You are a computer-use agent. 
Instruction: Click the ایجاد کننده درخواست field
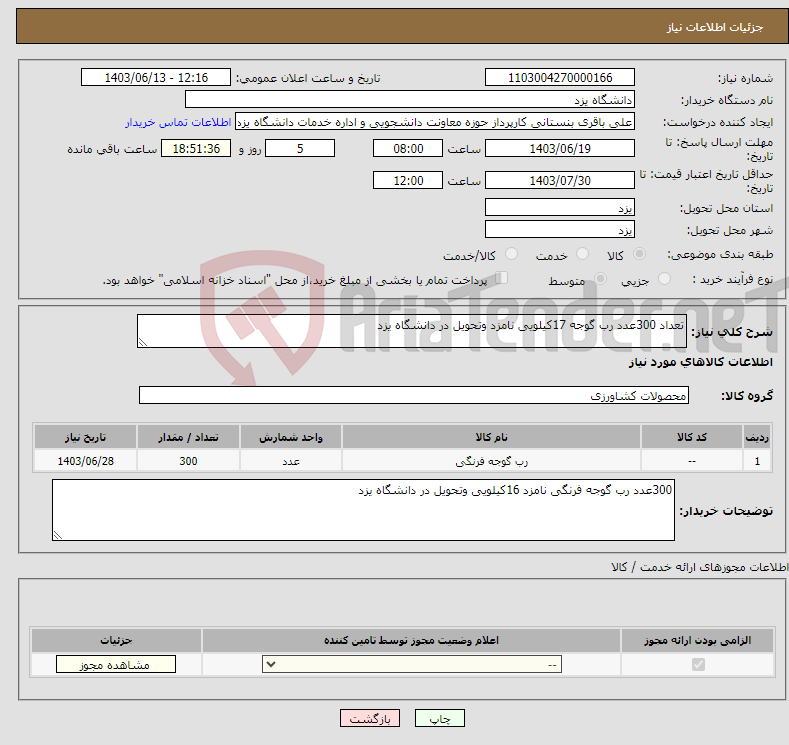click(x=435, y=122)
